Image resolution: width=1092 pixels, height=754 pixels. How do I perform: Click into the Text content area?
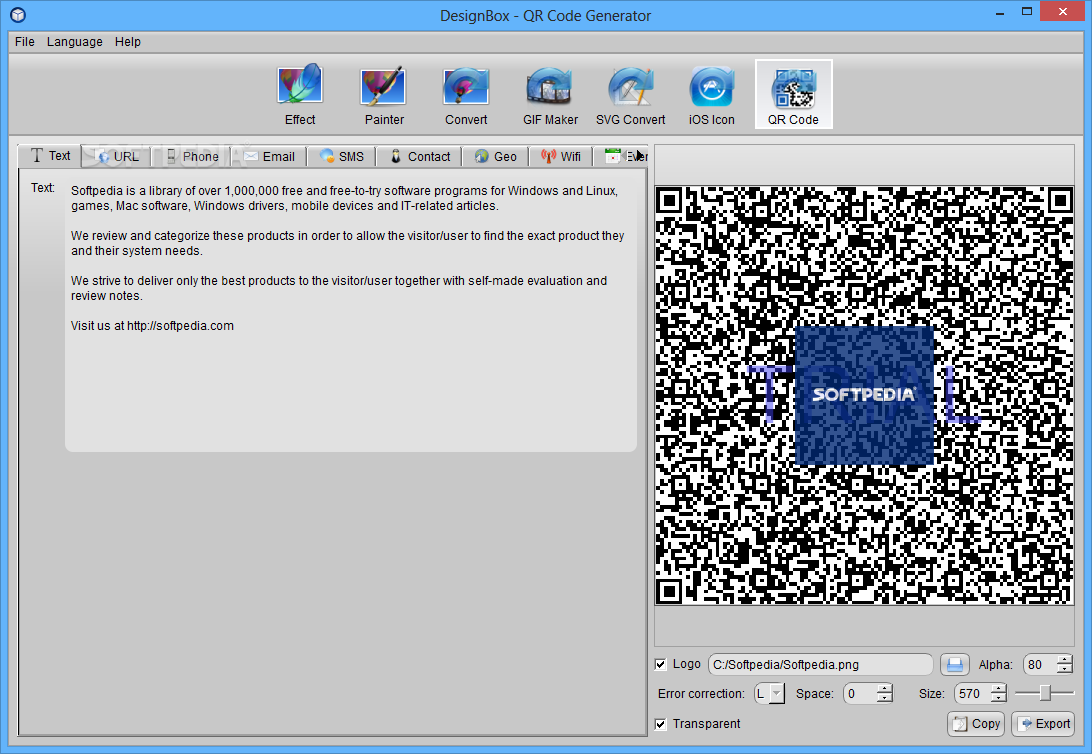tap(351, 315)
